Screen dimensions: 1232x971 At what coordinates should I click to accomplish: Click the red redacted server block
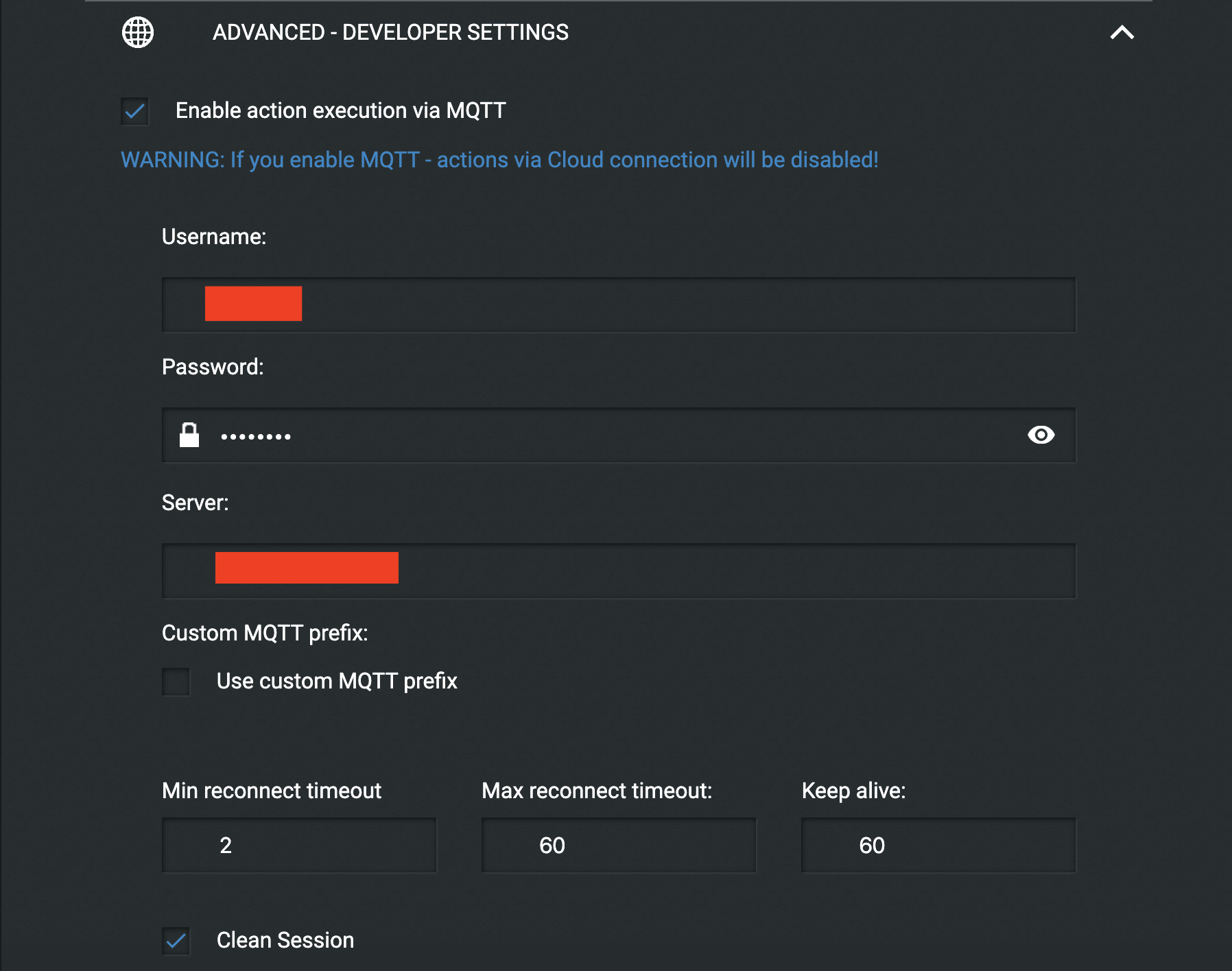(x=307, y=568)
